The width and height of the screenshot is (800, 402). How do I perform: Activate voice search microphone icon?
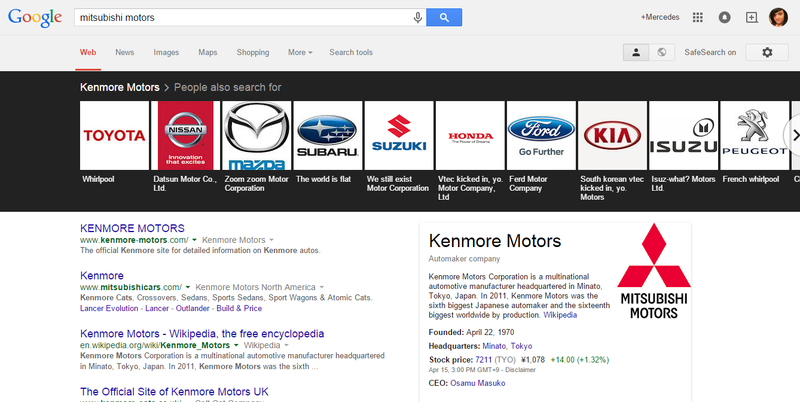point(418,17)
